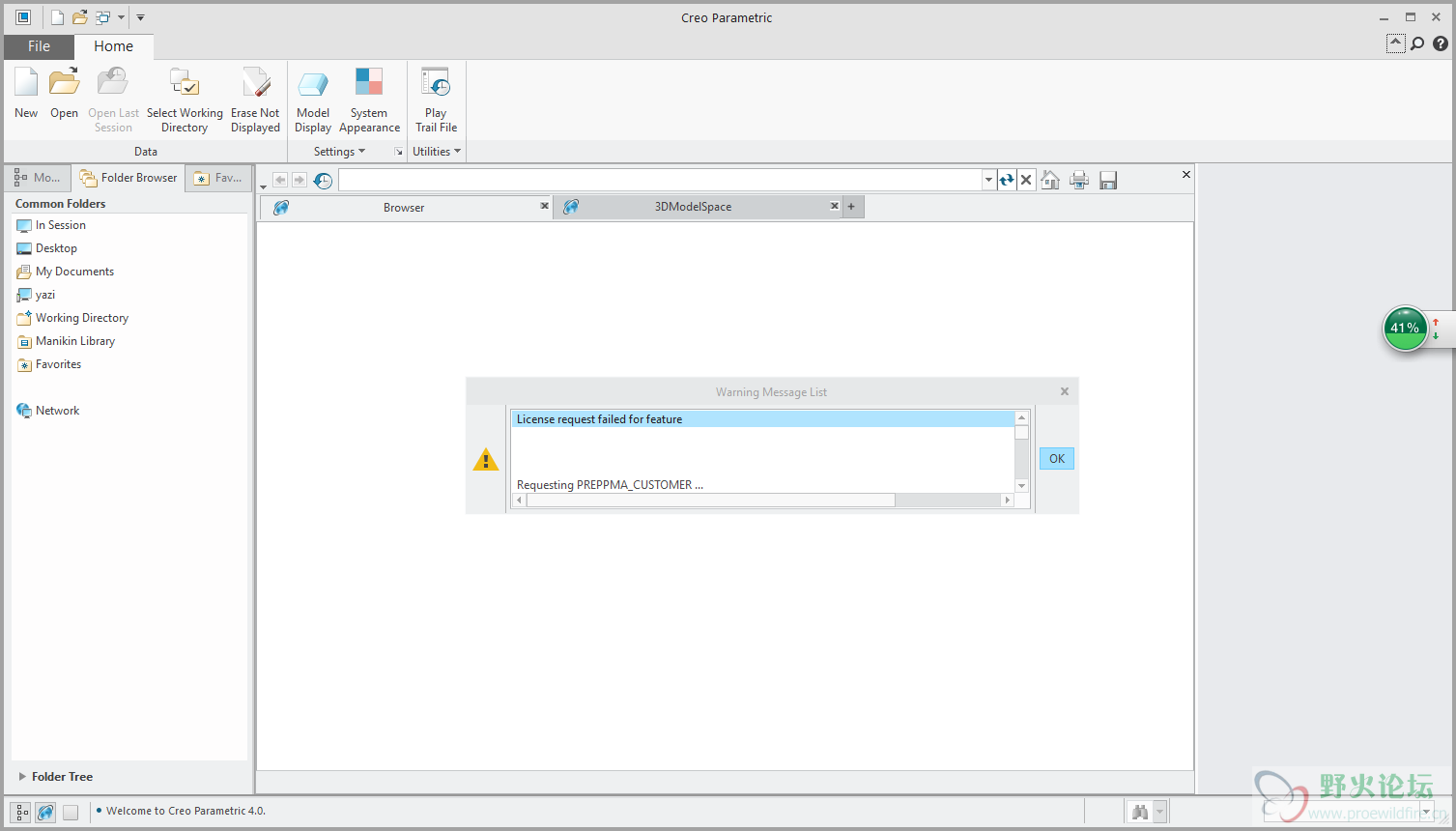Image resolution: width=1456 pixels, height=831 pixels.
Task: Click the warning list scroll-down arrow
Action: 1022,486
